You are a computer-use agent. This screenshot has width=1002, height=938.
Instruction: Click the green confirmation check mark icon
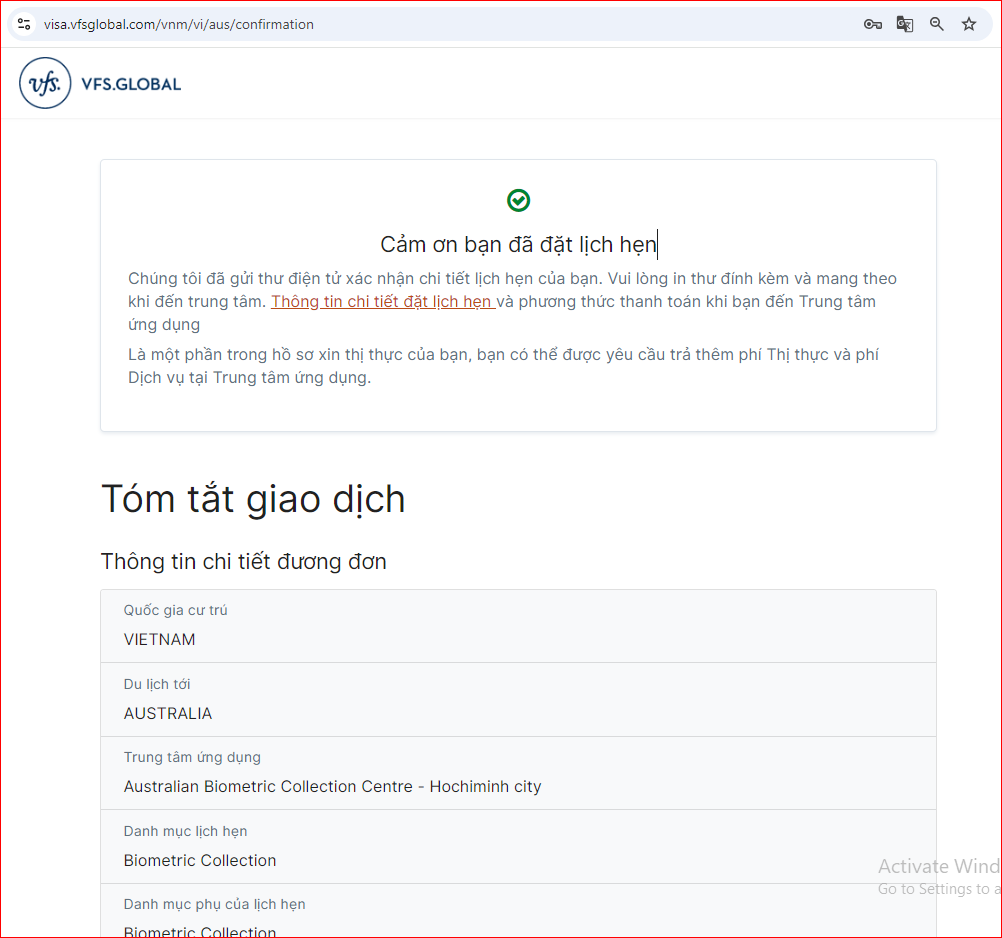coord(518,200)
